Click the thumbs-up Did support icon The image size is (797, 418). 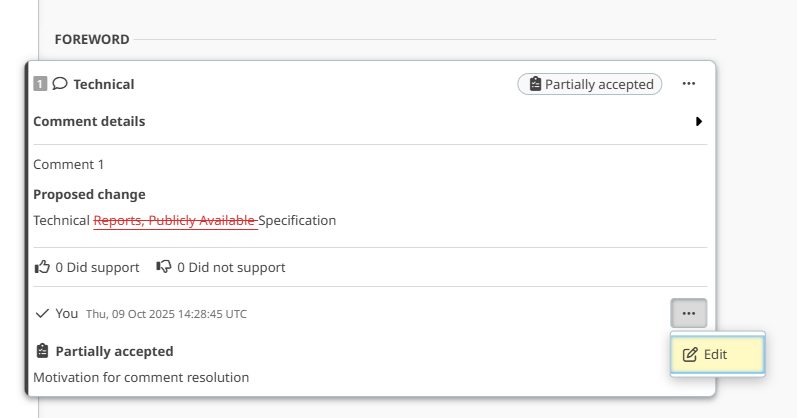pos(42,267)
